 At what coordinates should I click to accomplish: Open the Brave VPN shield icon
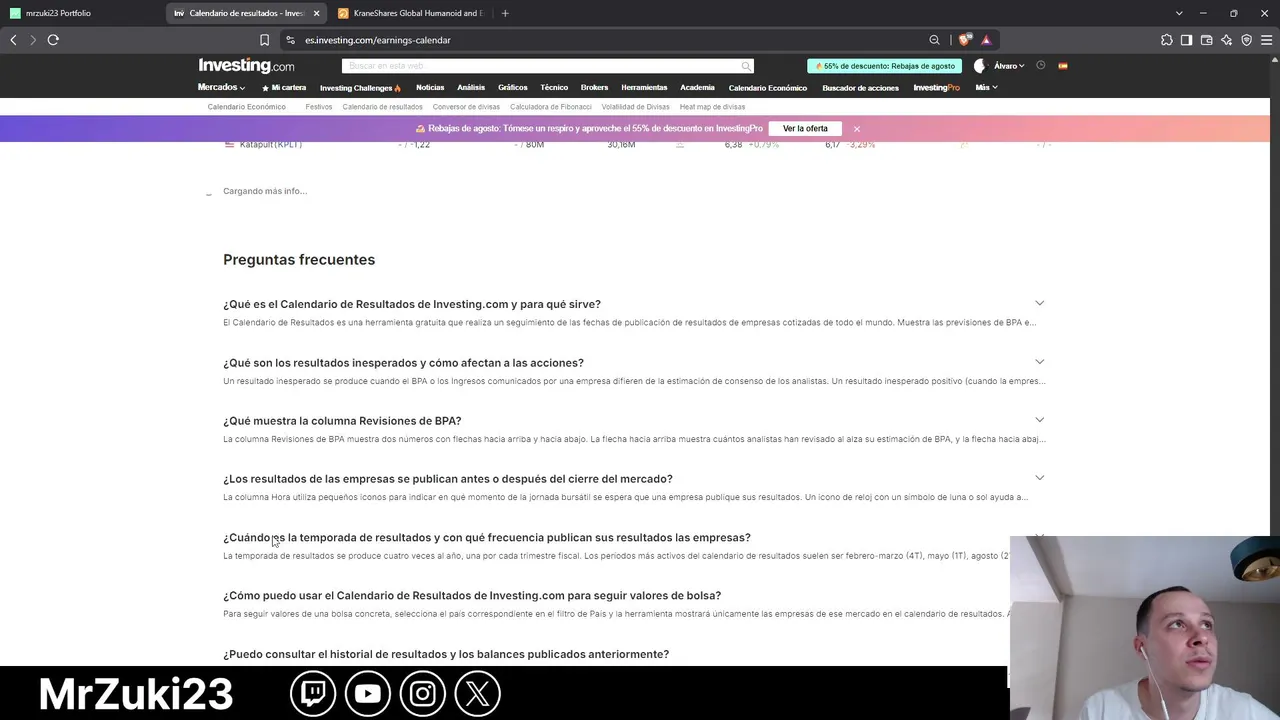[x=1246, y=40]
